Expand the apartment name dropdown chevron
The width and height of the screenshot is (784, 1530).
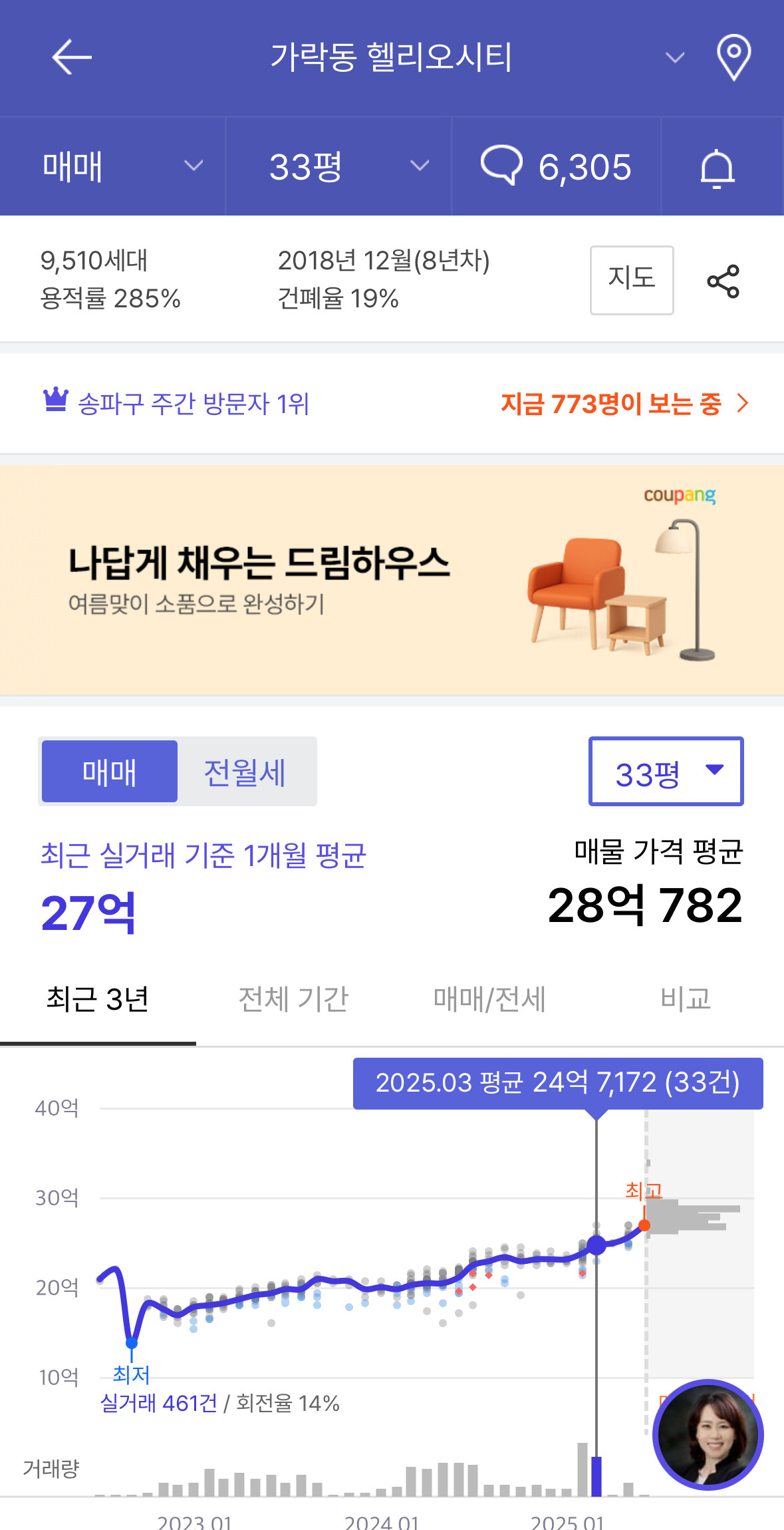675,58
